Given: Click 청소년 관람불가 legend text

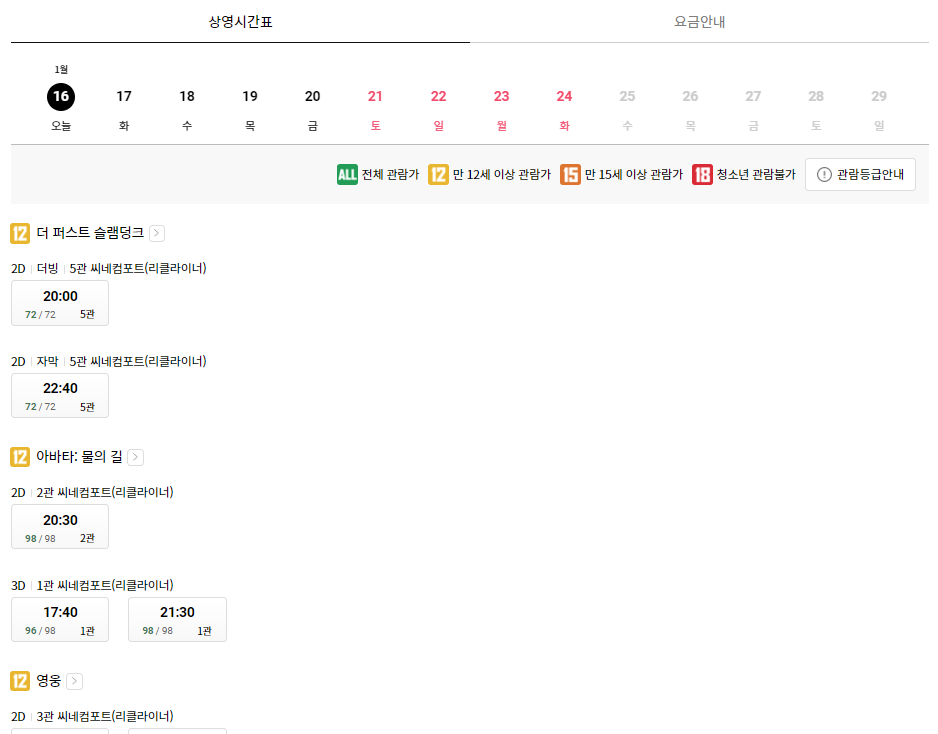Looking at the screenshot, I should coord(756,175).
